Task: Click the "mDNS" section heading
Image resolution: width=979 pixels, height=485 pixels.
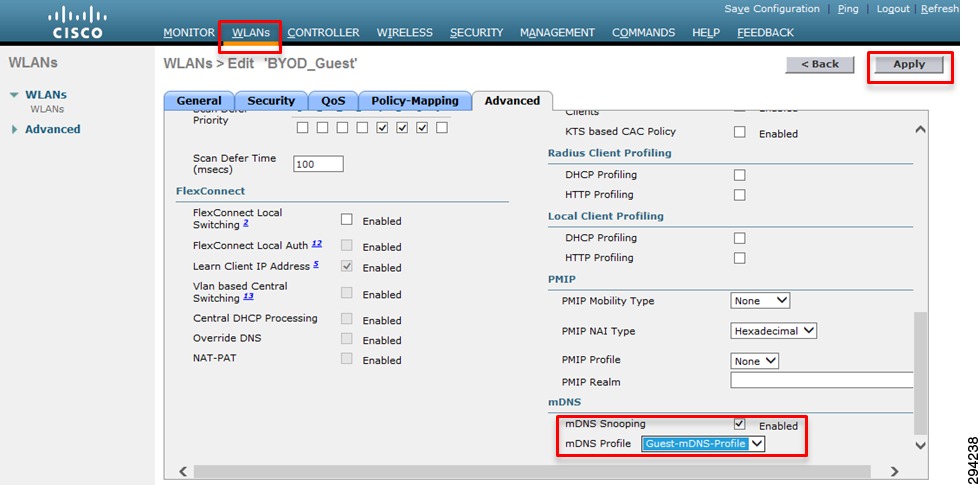Action: (564, 403)
